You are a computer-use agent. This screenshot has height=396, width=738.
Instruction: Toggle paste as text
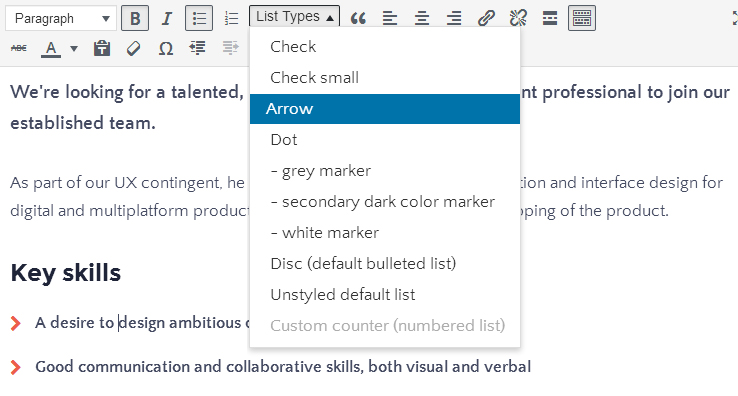[102, 48]
